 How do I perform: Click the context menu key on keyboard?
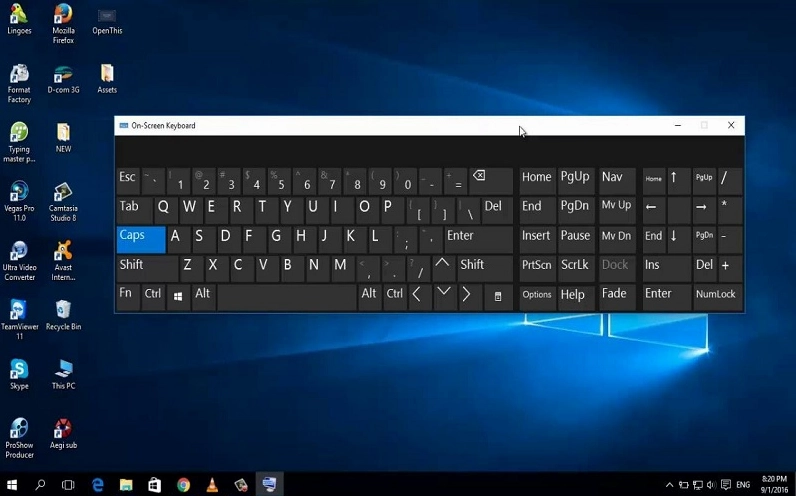pyautogui.click(x=498, y=297)
